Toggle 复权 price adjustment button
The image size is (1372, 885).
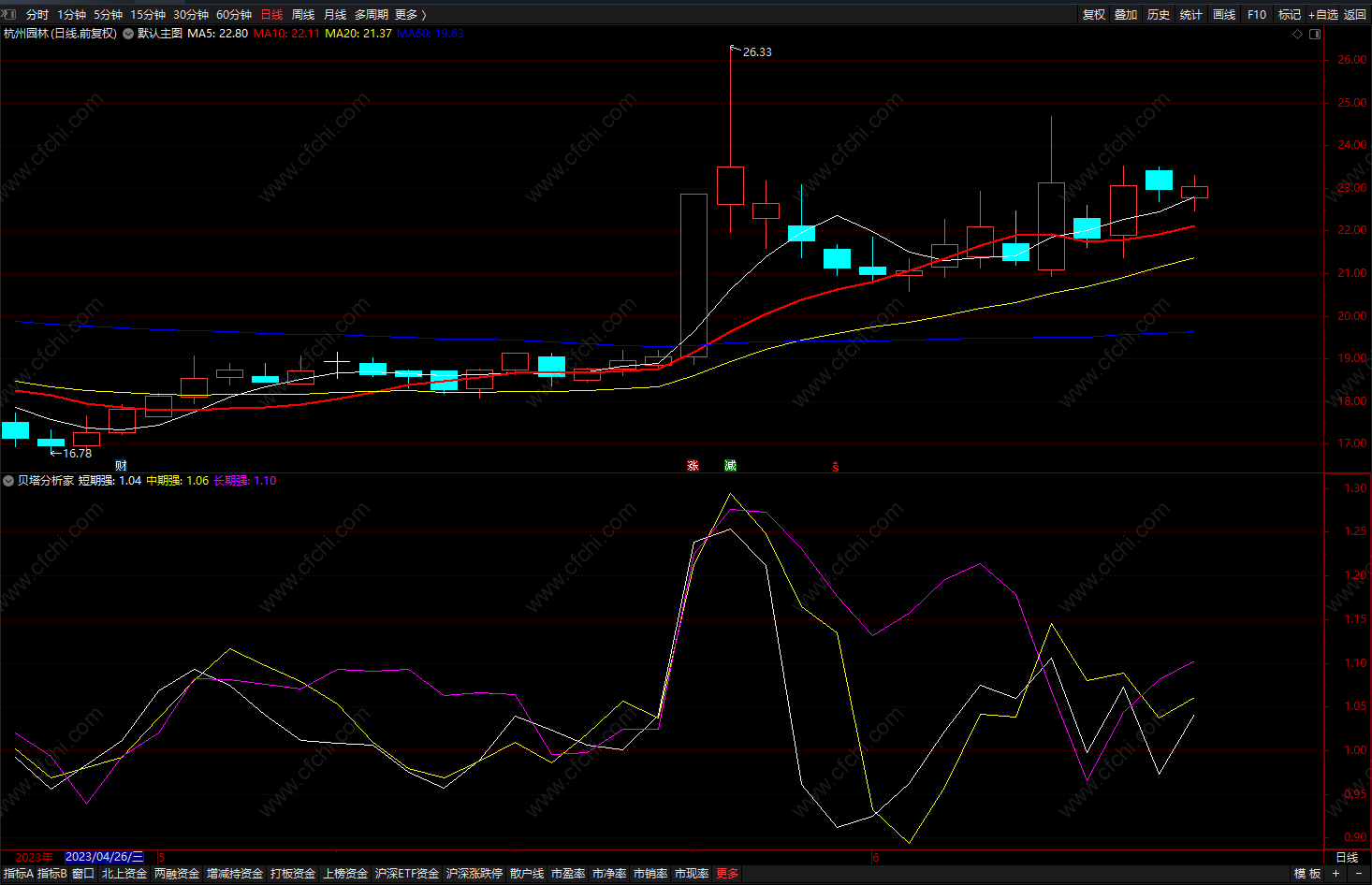pos(1094,15)
